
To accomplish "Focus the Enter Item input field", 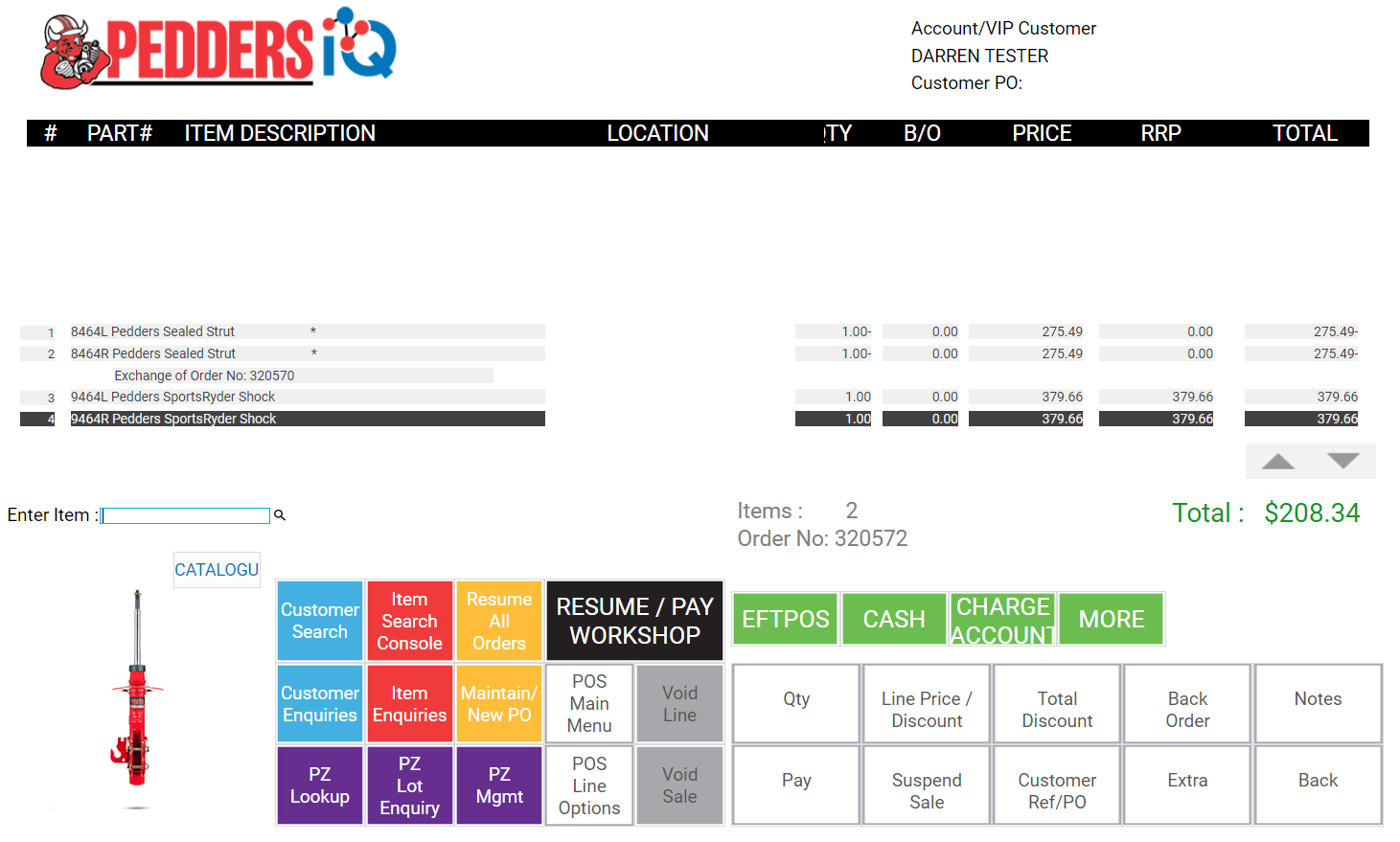I will [x=186, y=515].
